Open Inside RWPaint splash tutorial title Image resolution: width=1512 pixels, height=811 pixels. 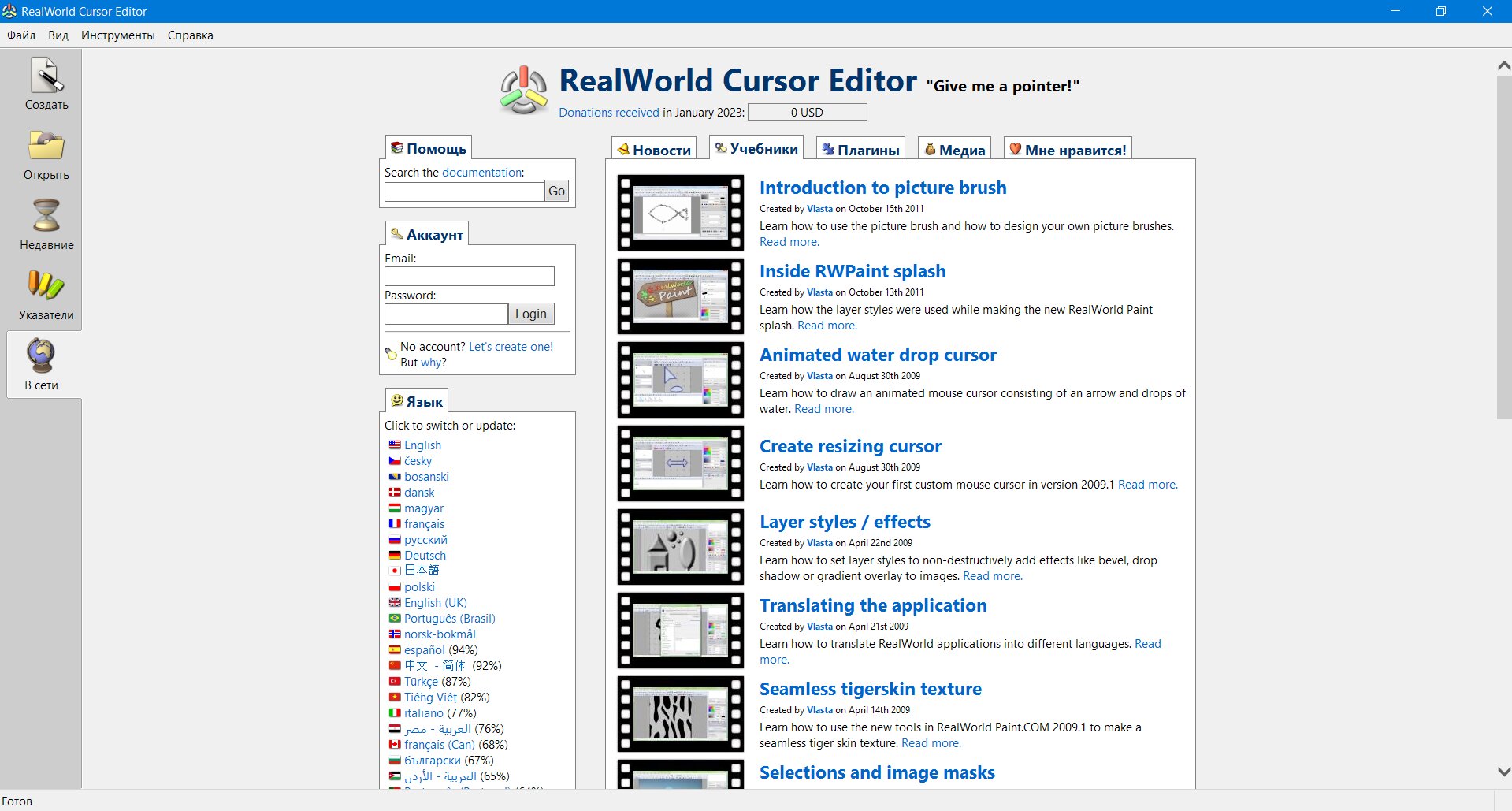853,271
